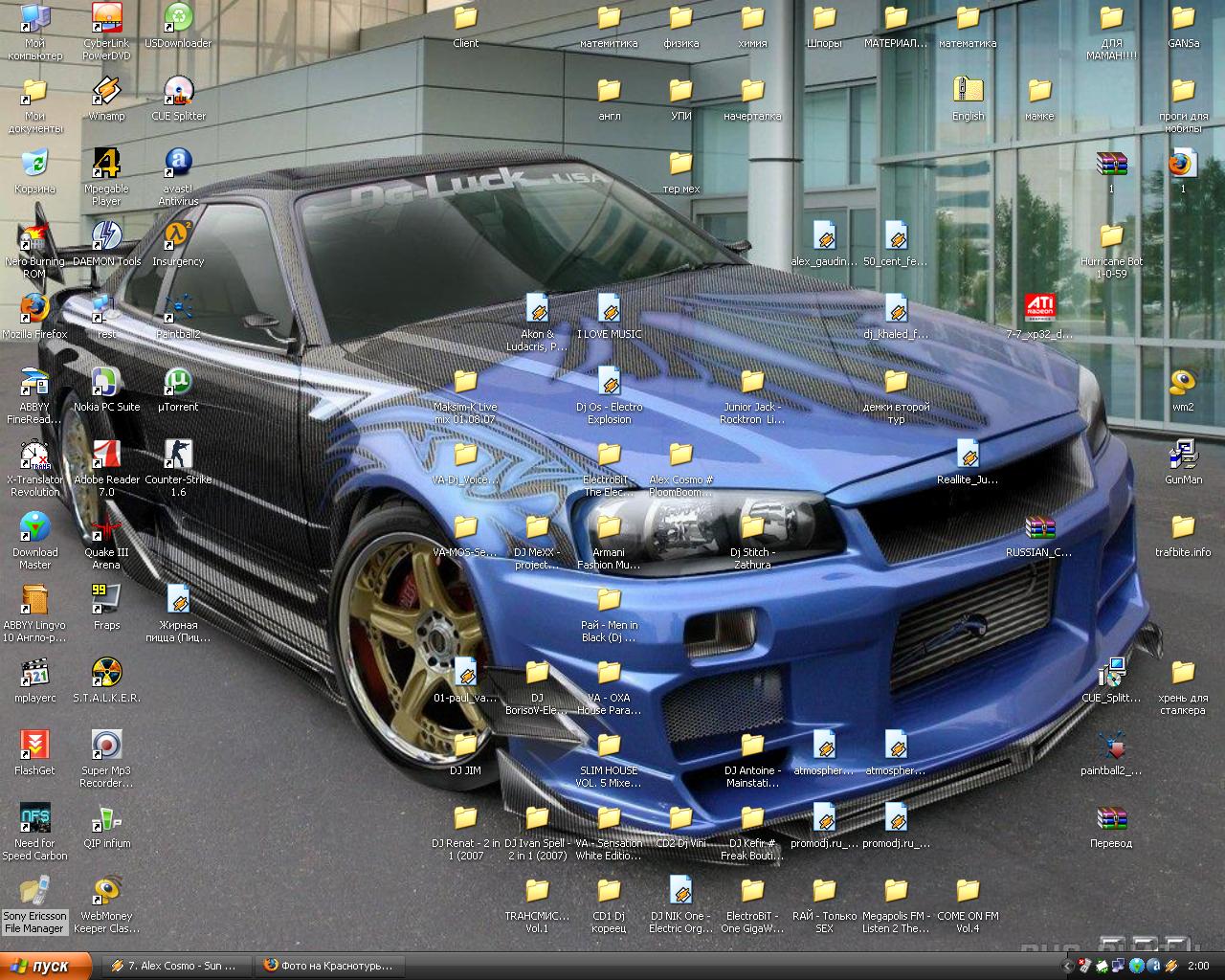This screenshot has width=1225, height=980.
Task: Launch the Paintball2 shortcut
Action: click(178, 317)
